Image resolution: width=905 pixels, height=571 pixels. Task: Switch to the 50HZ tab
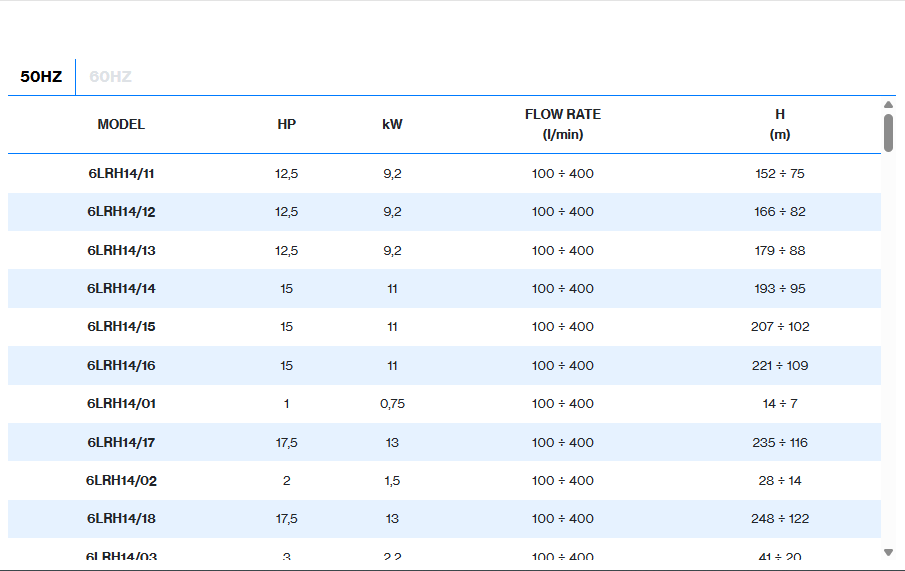(41, 77)
